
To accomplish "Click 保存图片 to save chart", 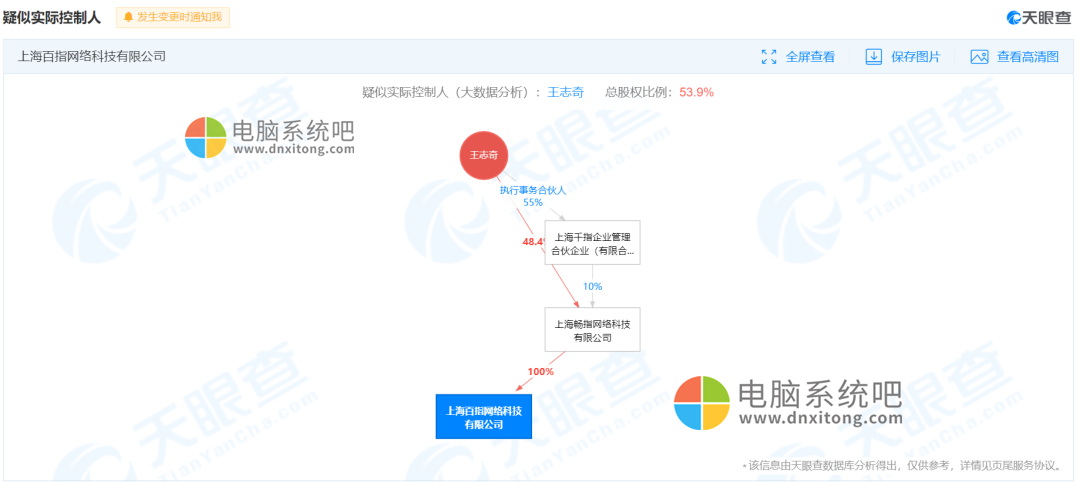I will [x=915, y=57].
